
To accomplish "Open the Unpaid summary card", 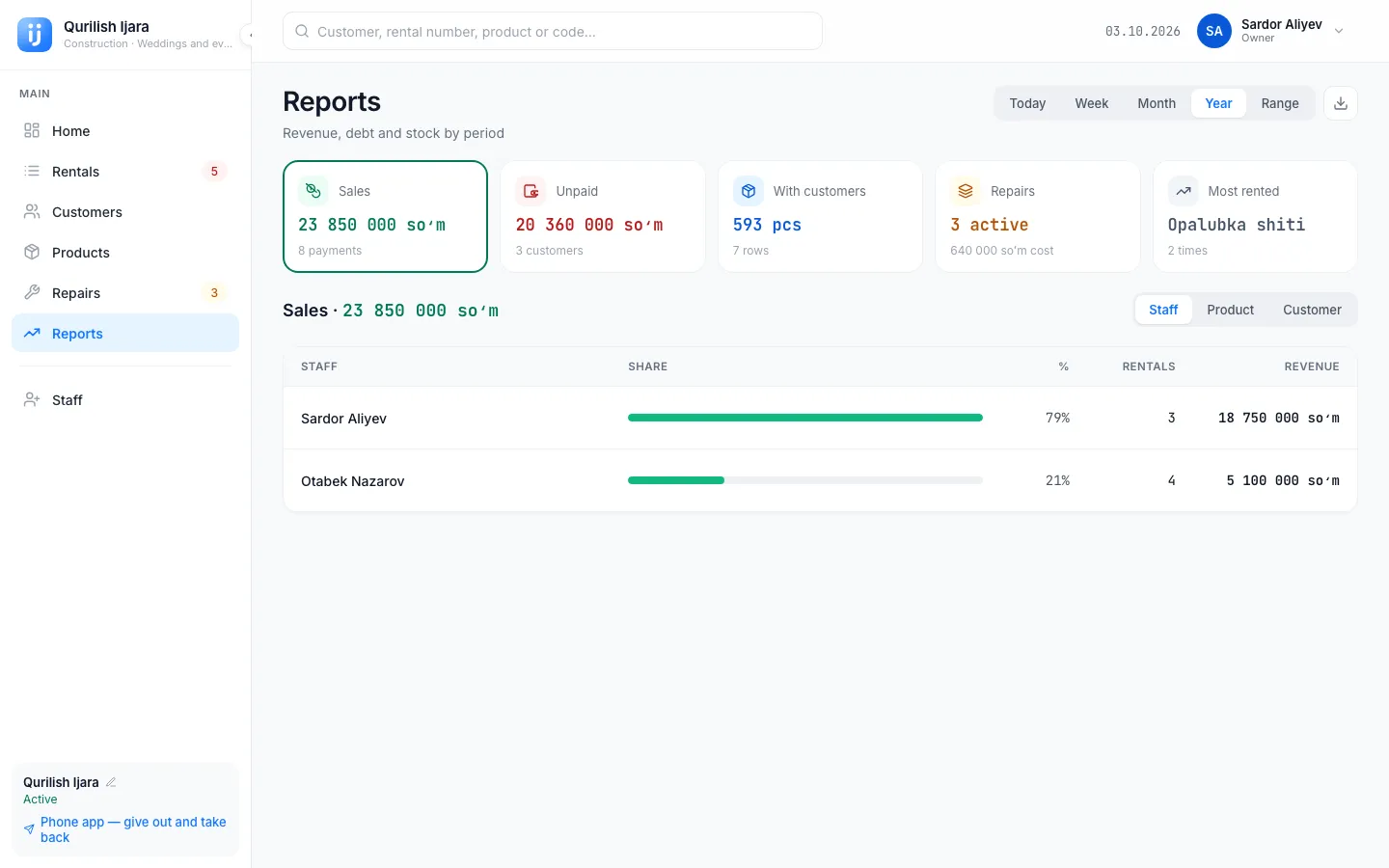I will 603,217.
